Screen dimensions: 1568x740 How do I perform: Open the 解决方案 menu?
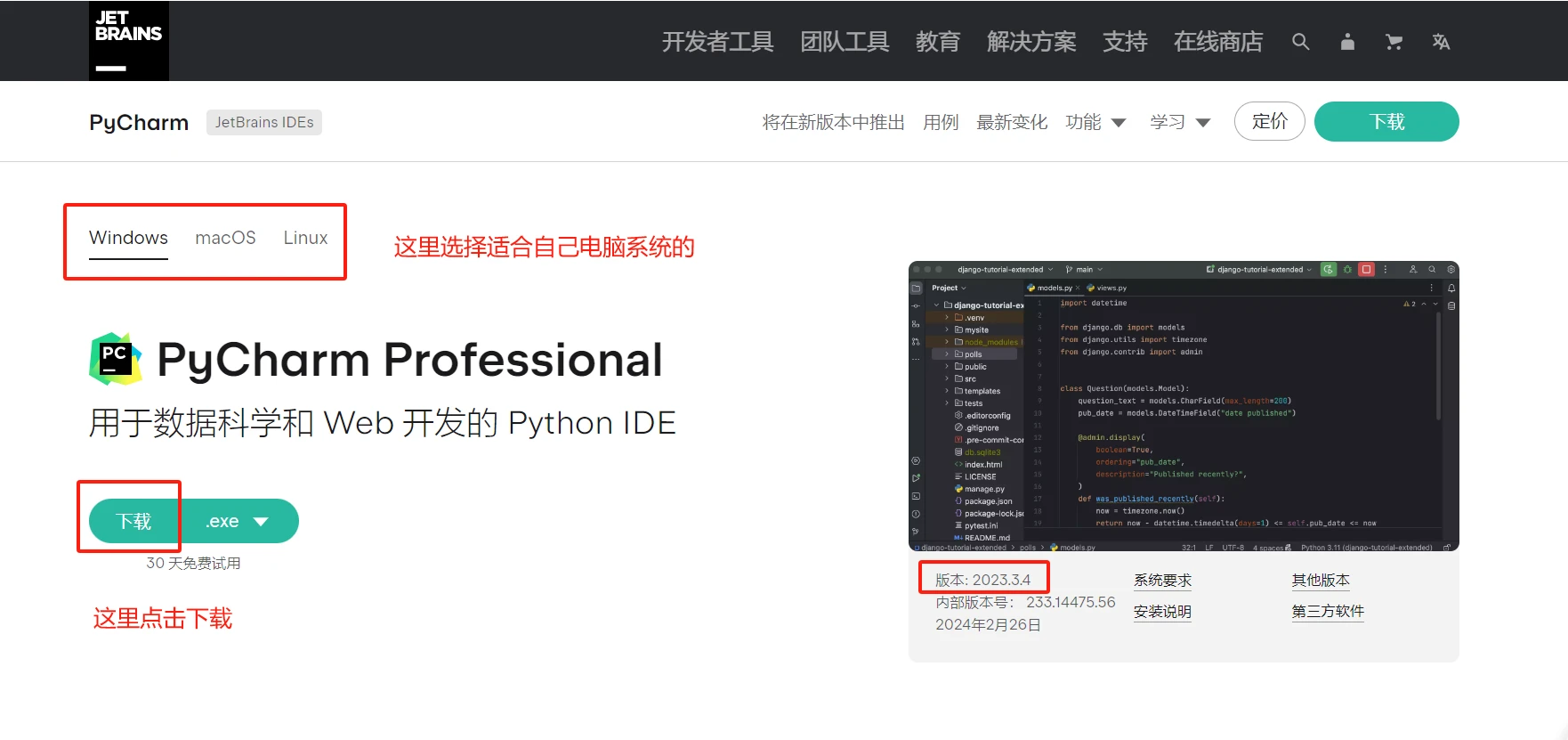pyautogui.click(x=1031, y=42)
